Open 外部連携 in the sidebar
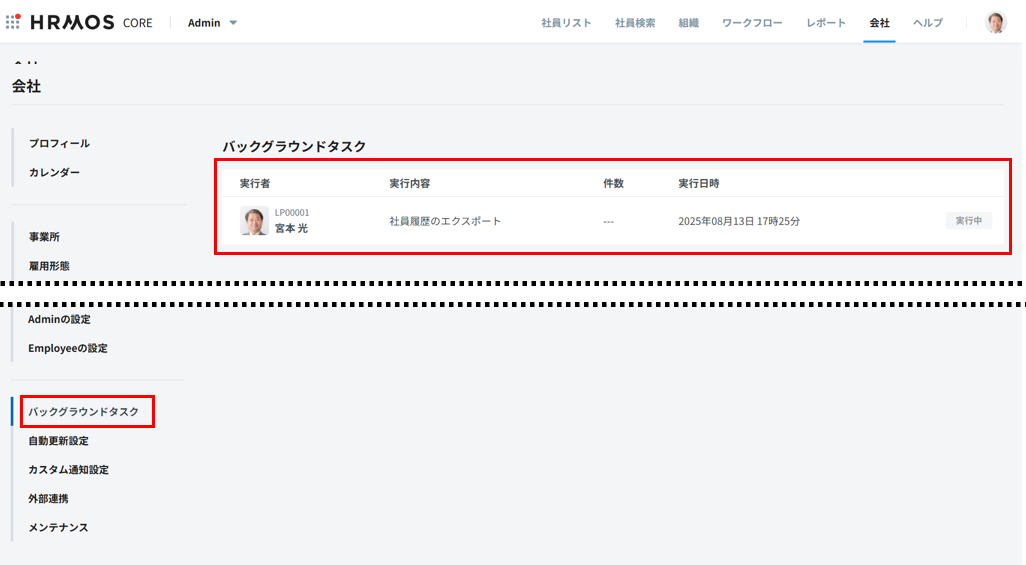Viewport: 1026px width, 565px height. click(x=48, y=499)
